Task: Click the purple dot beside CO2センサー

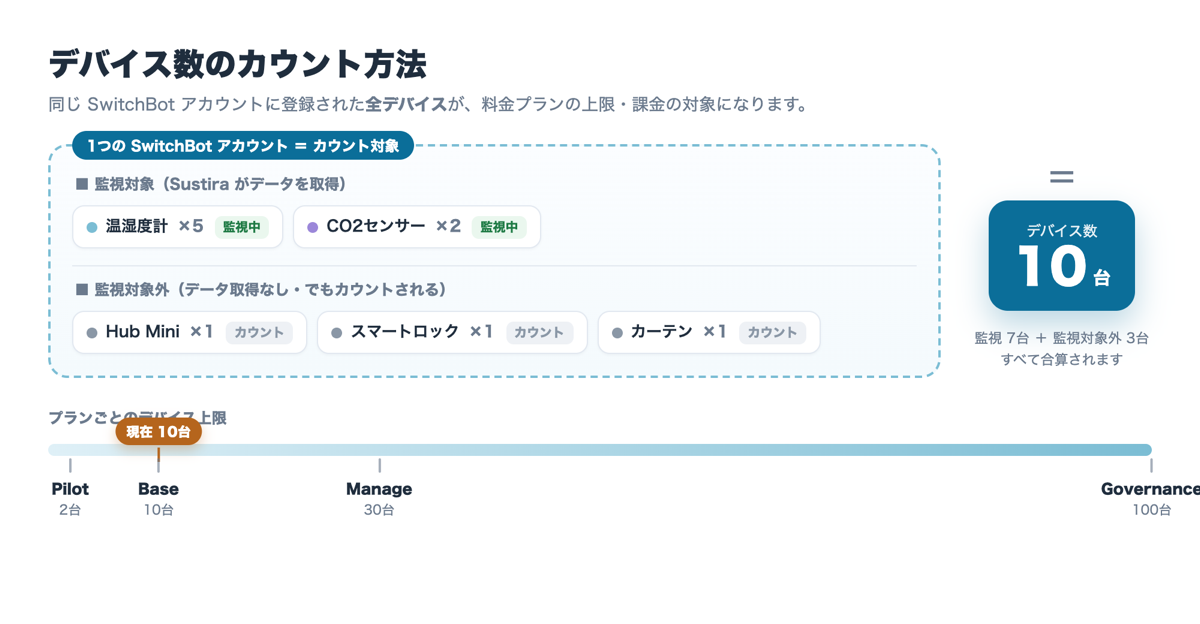Action: pos(313,227)
